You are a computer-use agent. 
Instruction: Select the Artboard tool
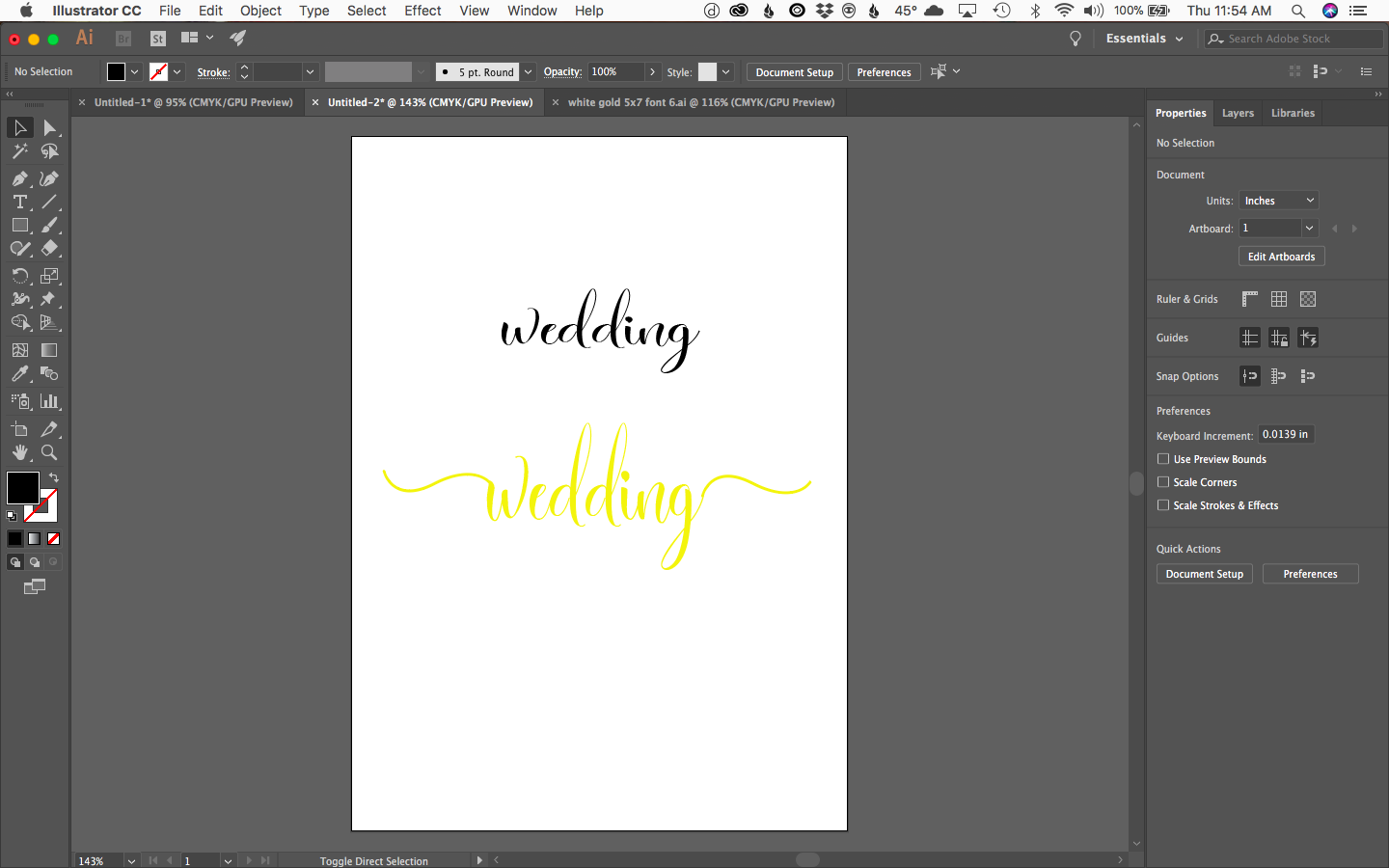point(20,429)
